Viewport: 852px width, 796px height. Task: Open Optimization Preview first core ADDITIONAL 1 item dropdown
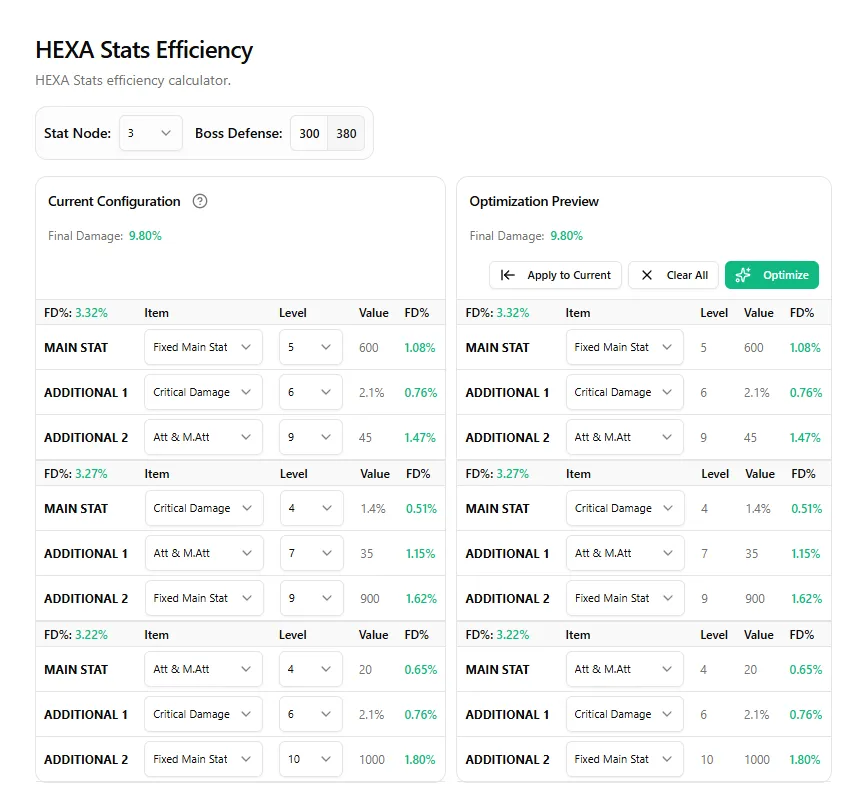(x=624, y=392)
